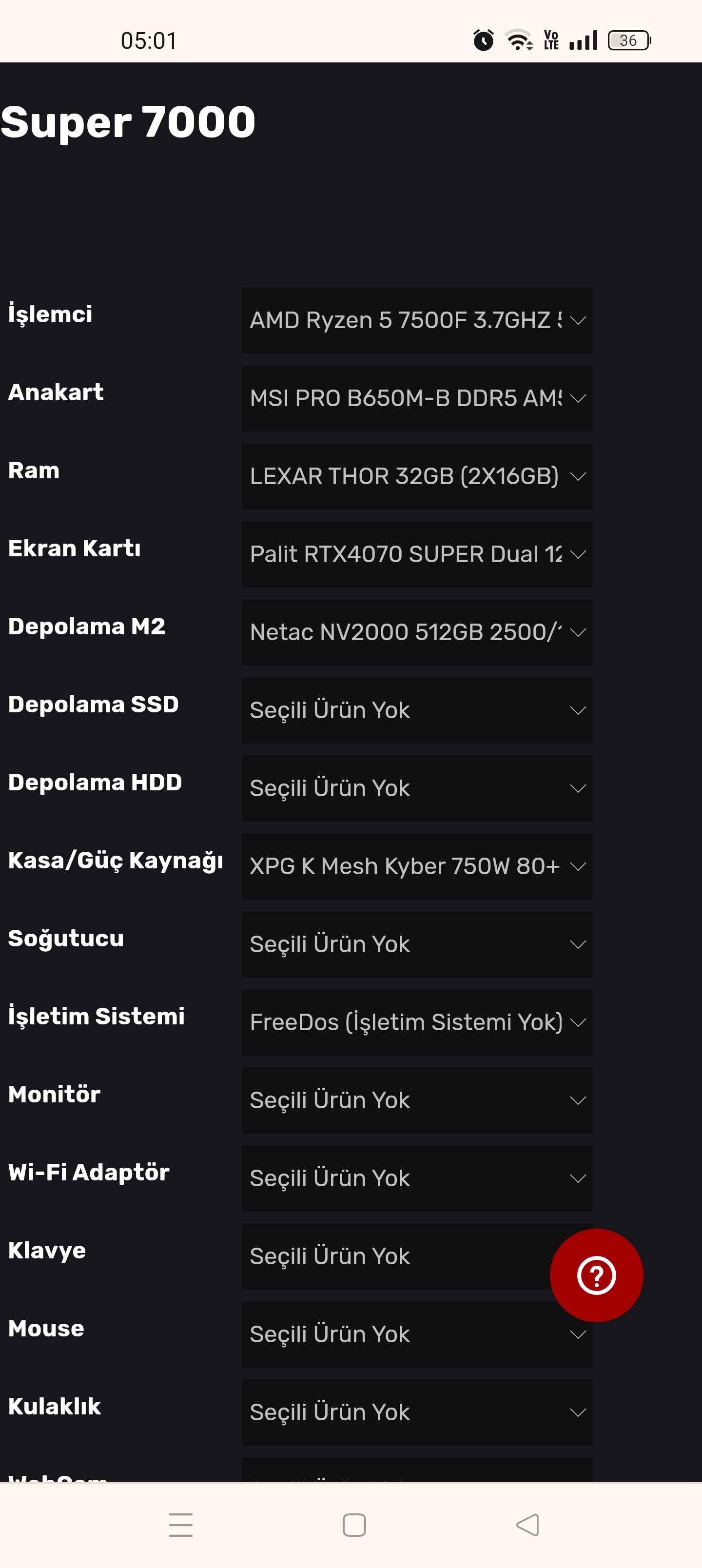The height and width of the screenshot is (1568, 702).
Task: Tap the hamburger menu in navigation bar
Action: [180, 1524]
